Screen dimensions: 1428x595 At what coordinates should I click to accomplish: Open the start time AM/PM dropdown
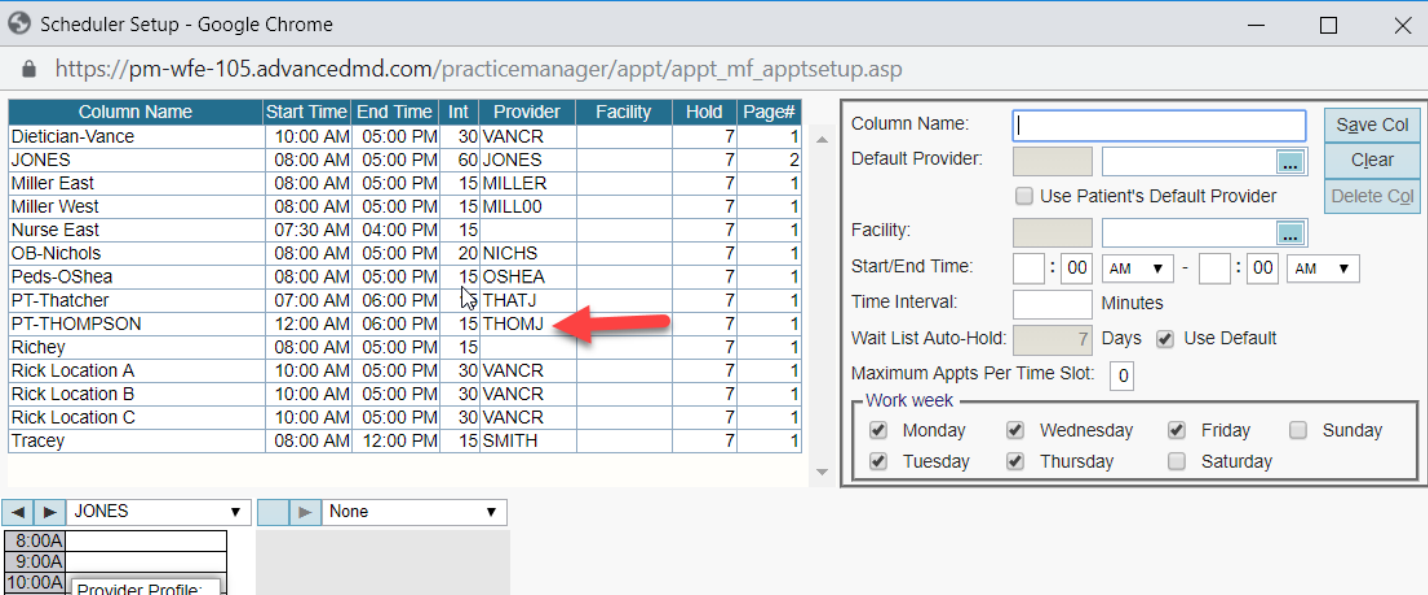pyautogui.click(x=1137, y=269)
